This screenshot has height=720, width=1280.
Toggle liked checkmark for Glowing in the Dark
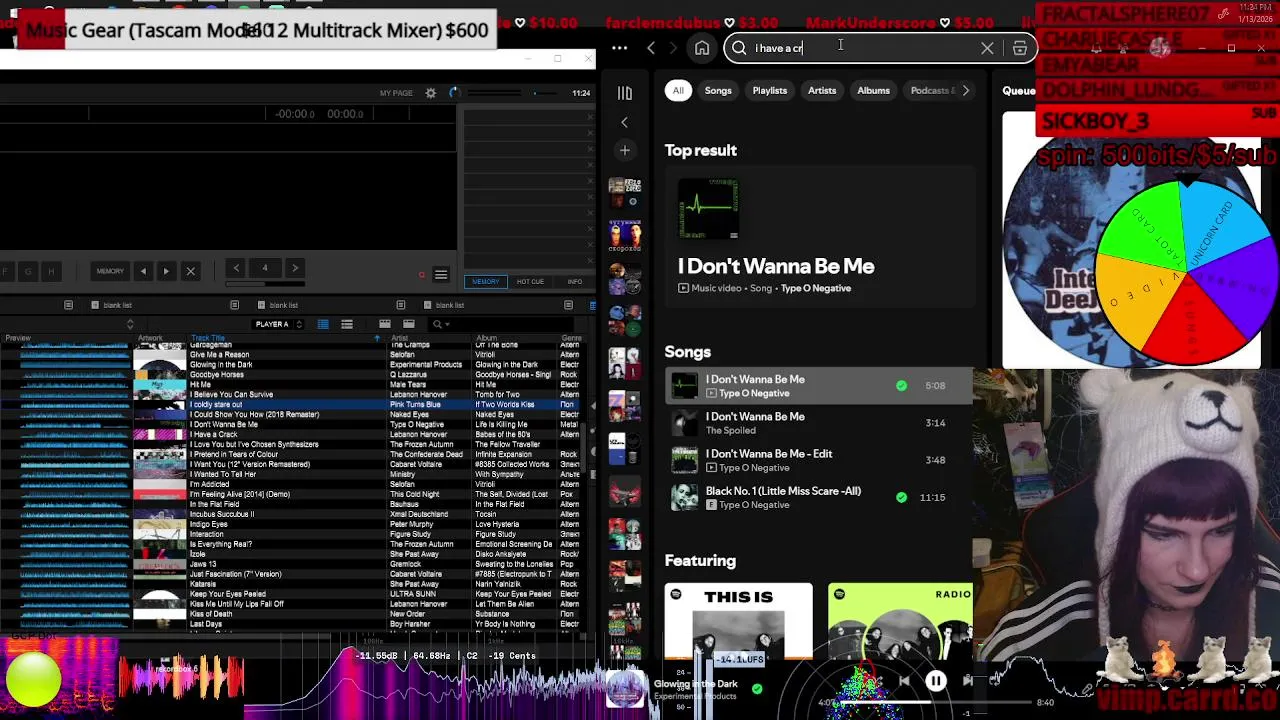coord(757,688)
